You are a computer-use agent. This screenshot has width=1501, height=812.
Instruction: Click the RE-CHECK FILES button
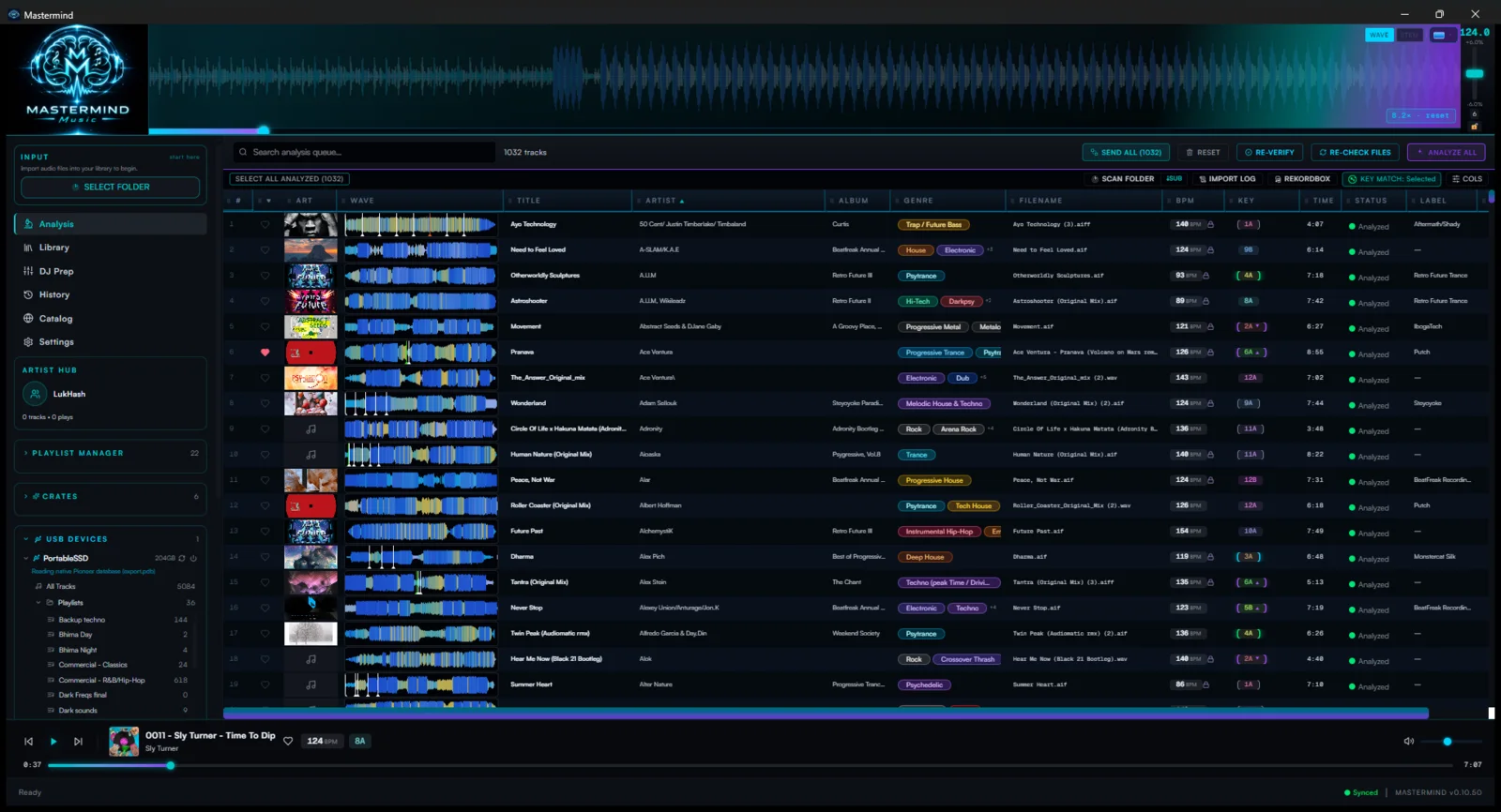click(1356, 152)
